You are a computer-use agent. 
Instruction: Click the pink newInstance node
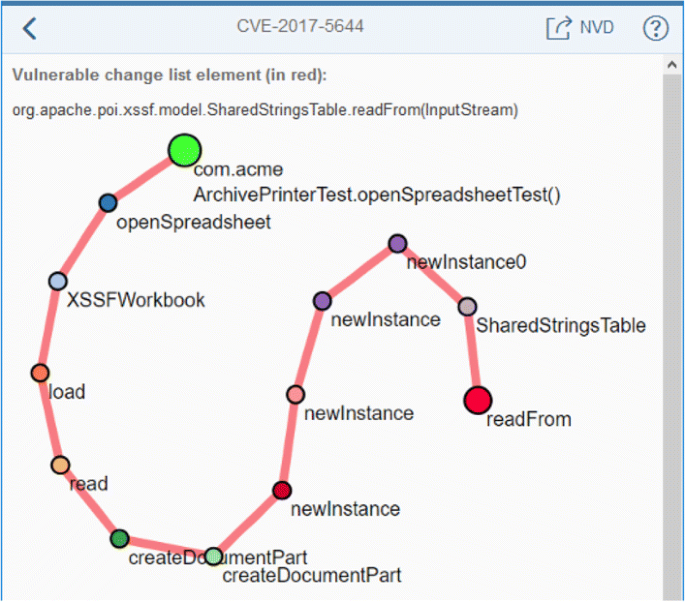tap(295, 394)
